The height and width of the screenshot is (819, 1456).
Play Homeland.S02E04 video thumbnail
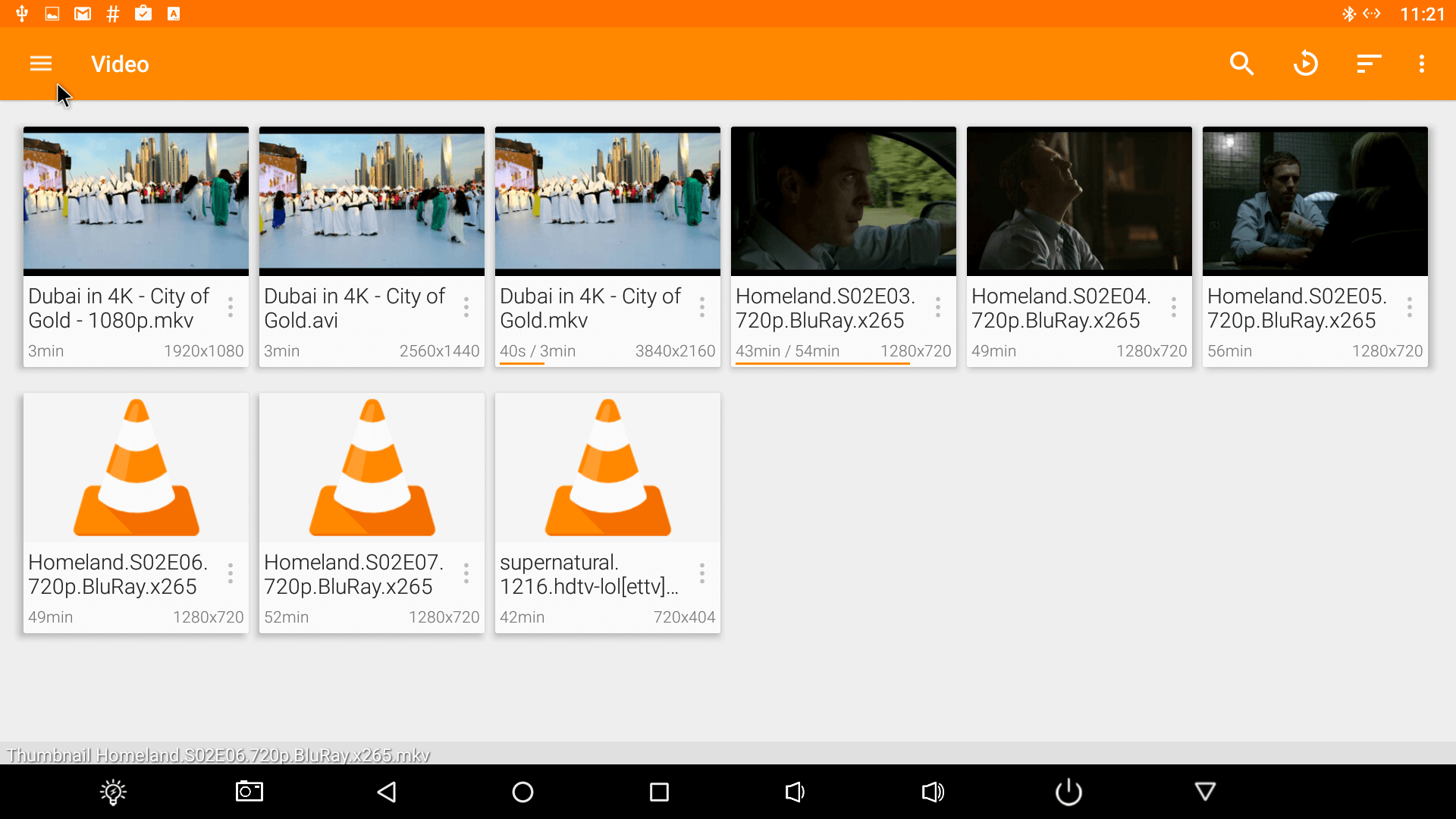click(1079, 201)
